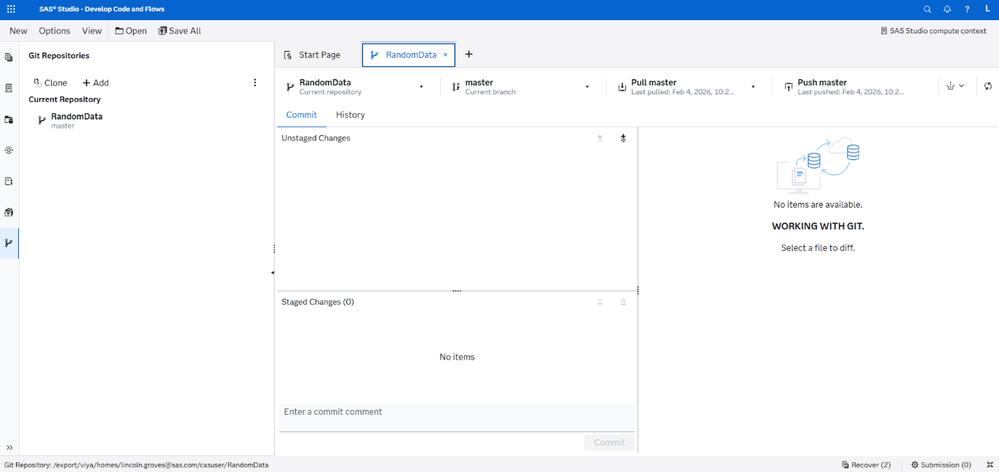The width and height of the screenshot is (999, 472).
Task: Open the target-shaped navigation pane icon
Action: [x=9, y=150]
